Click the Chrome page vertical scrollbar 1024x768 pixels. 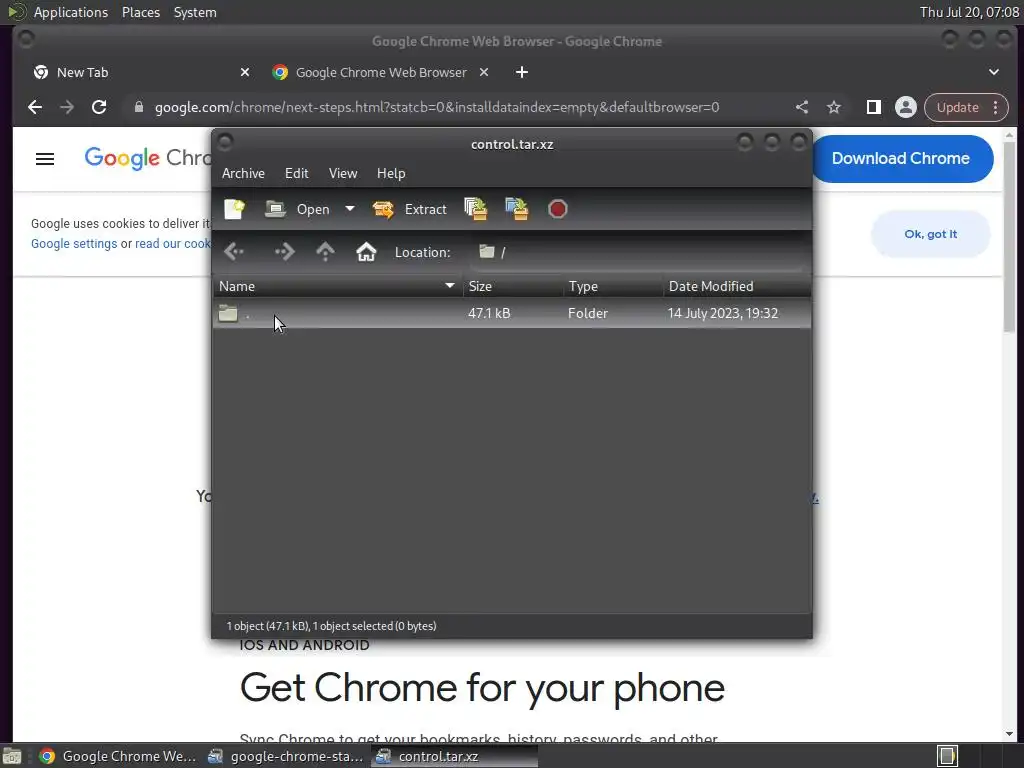click(x=1010, y=235)
